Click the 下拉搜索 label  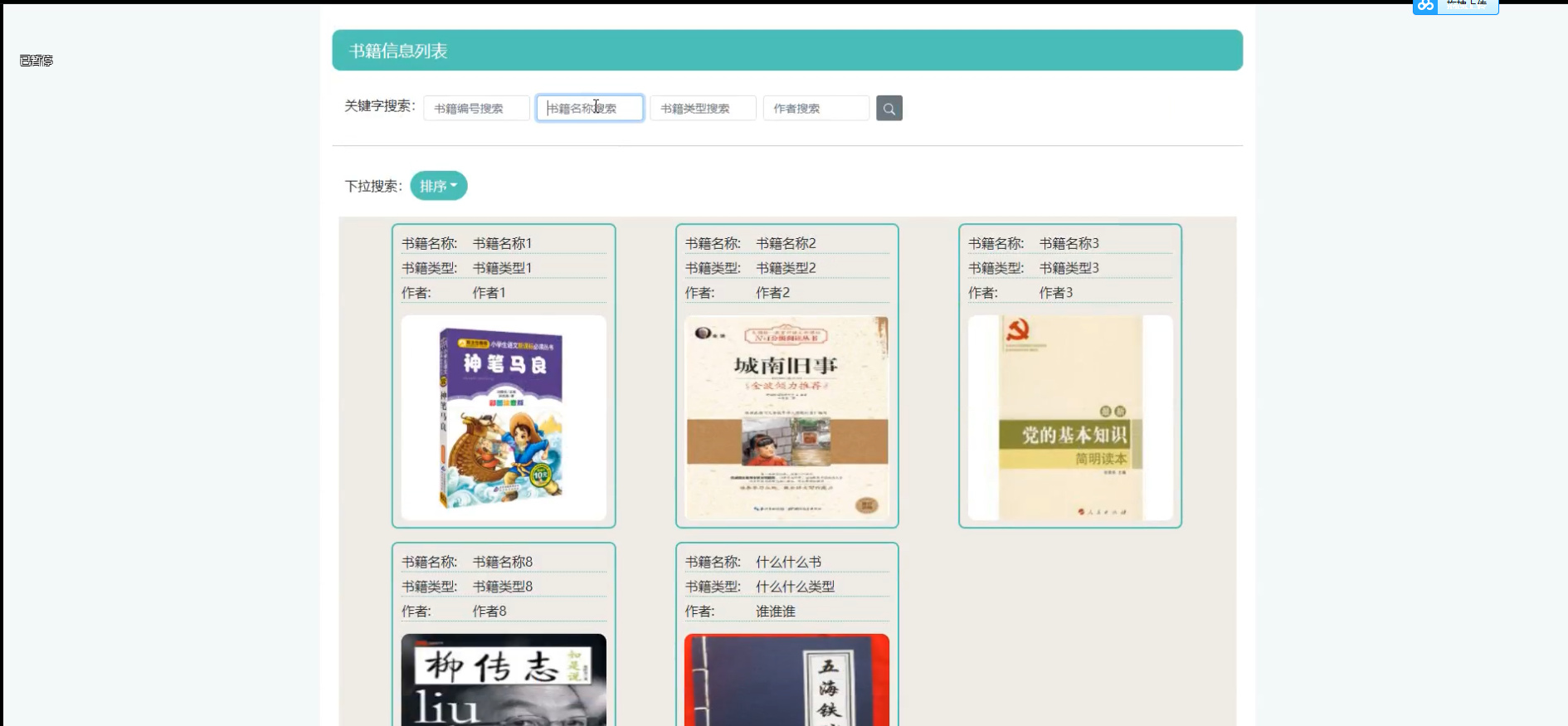[373, 186]
